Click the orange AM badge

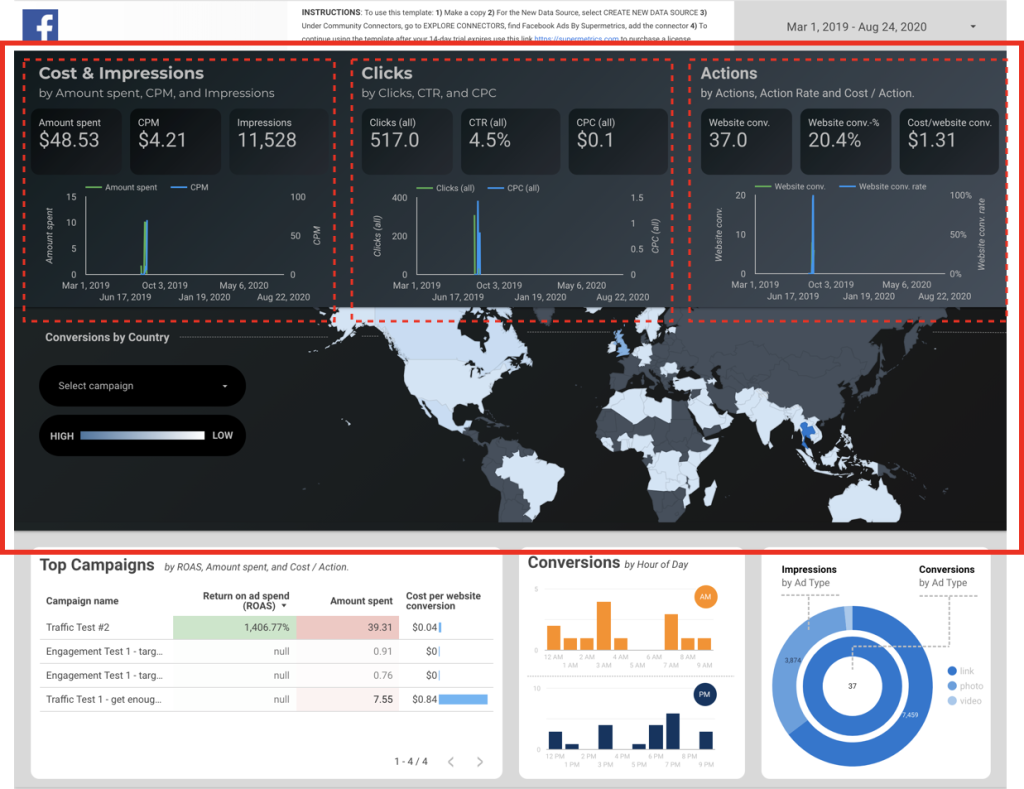pyautogui.click(x=706, y=598)
